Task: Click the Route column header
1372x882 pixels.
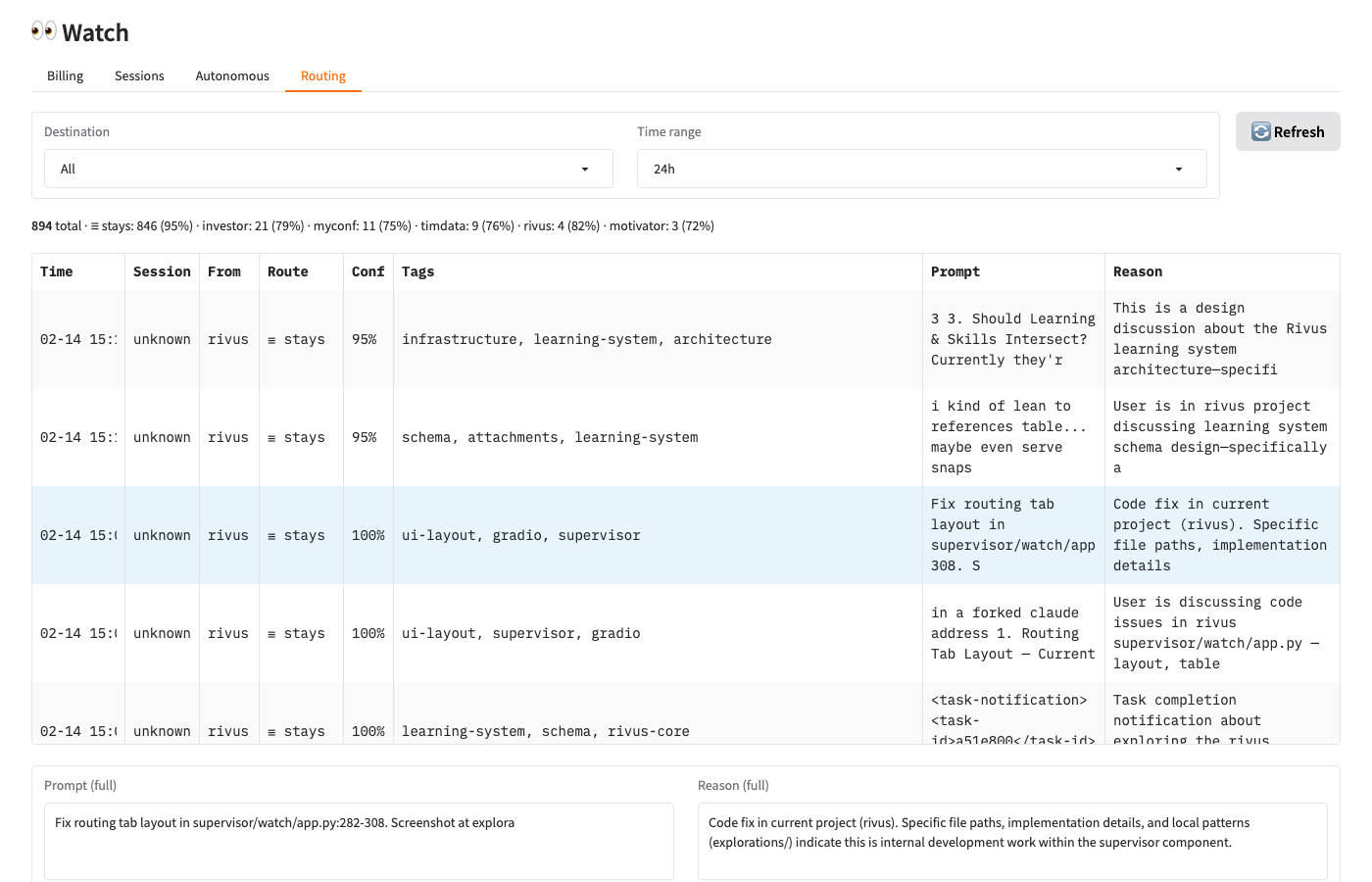Action: (287, 271)
